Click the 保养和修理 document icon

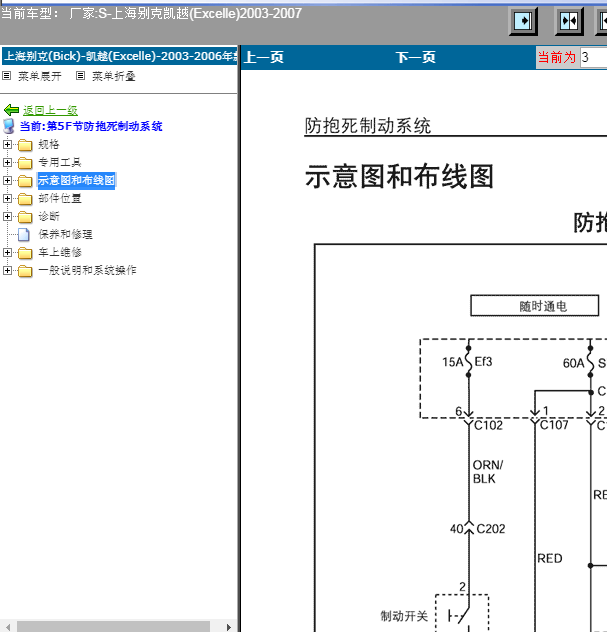[x=25, y=234]
